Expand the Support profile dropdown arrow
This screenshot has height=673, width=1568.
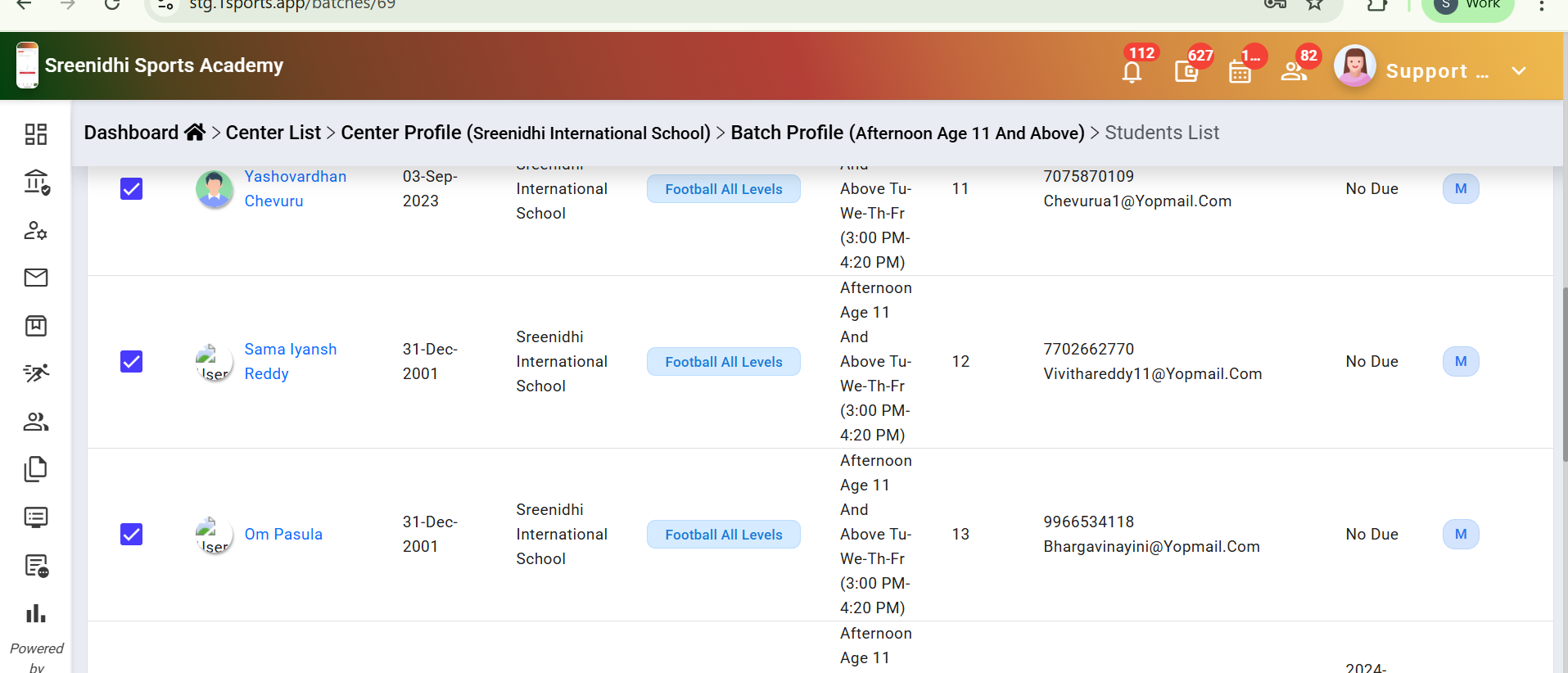click(1519, 71)
